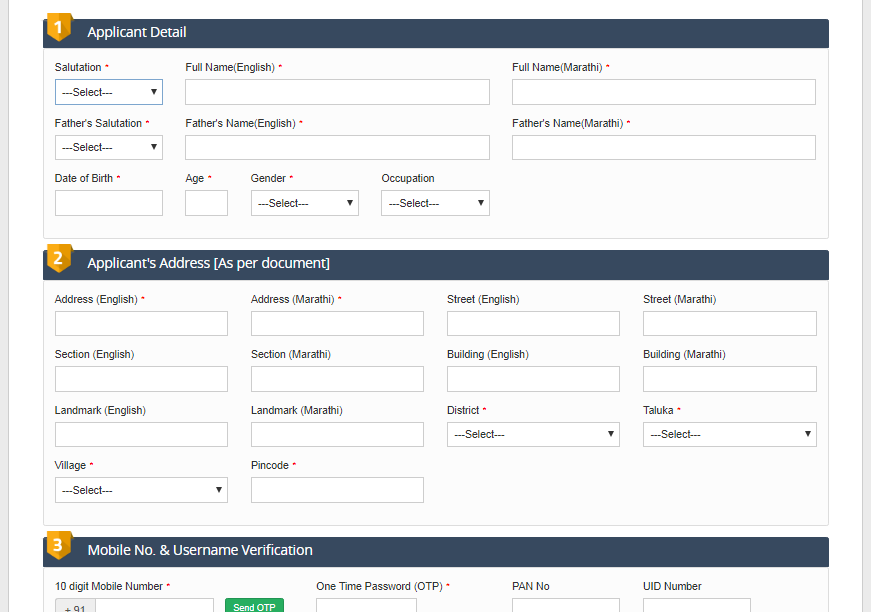Focus the Full Name(English) text field
Screen dimensions: 871x612
tap(337, 92)
